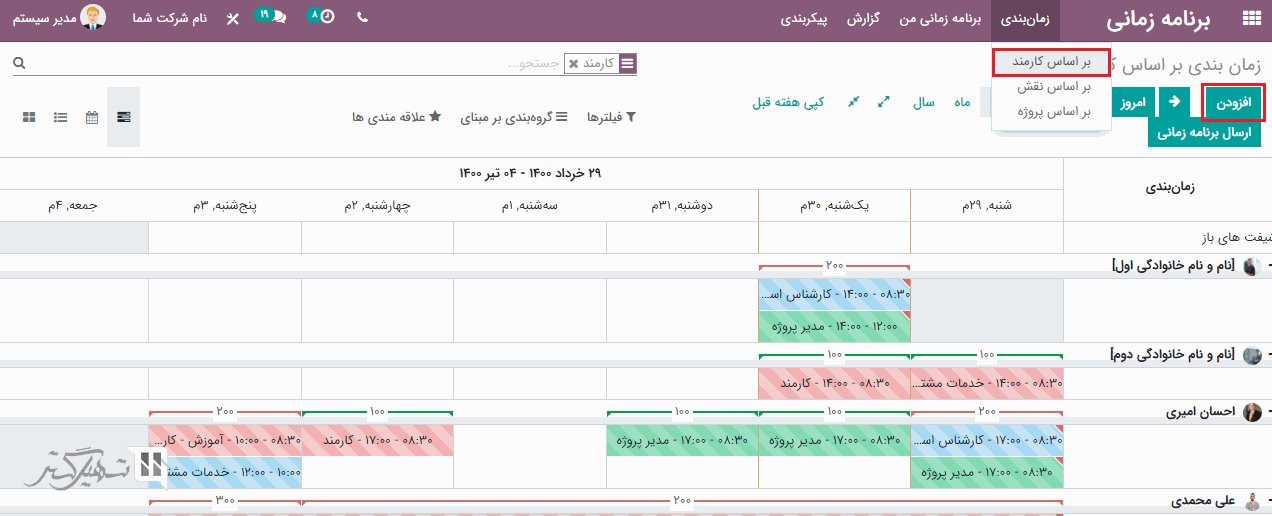The height and width of the screenshot is (516, 1272).
Task: Open the فیلترها filters dropdown
Action: 611,117
